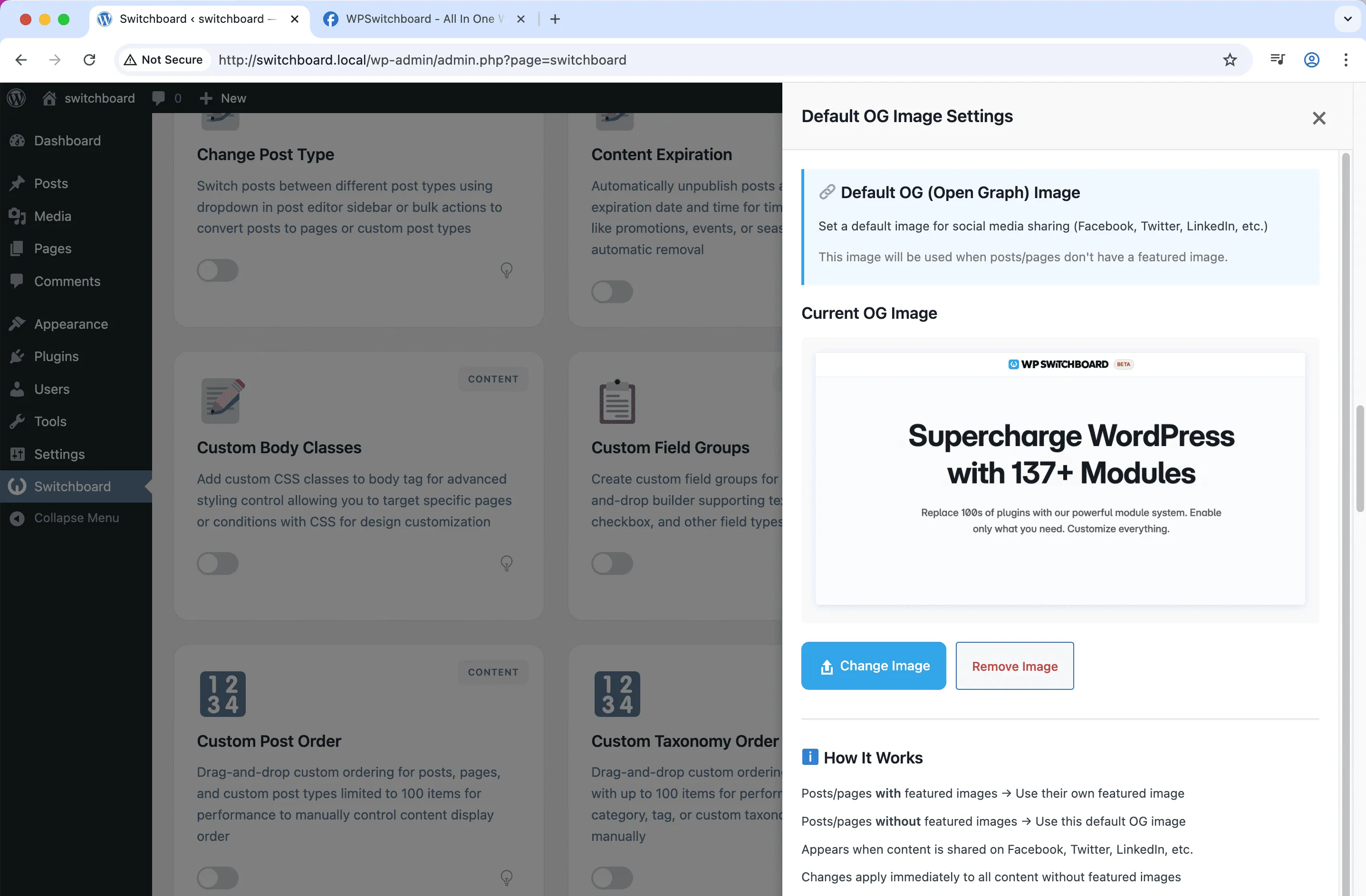The width and height of the screenshot is (1366, 896).
Task: Click the Change Image button
Action: coord(873,666)
